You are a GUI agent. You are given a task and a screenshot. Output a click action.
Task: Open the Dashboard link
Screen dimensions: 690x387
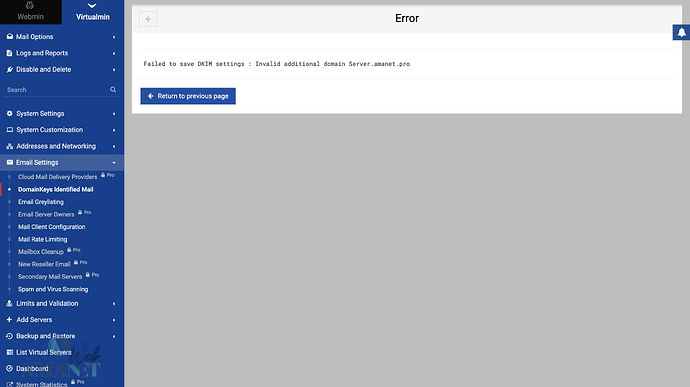[32, 369]
